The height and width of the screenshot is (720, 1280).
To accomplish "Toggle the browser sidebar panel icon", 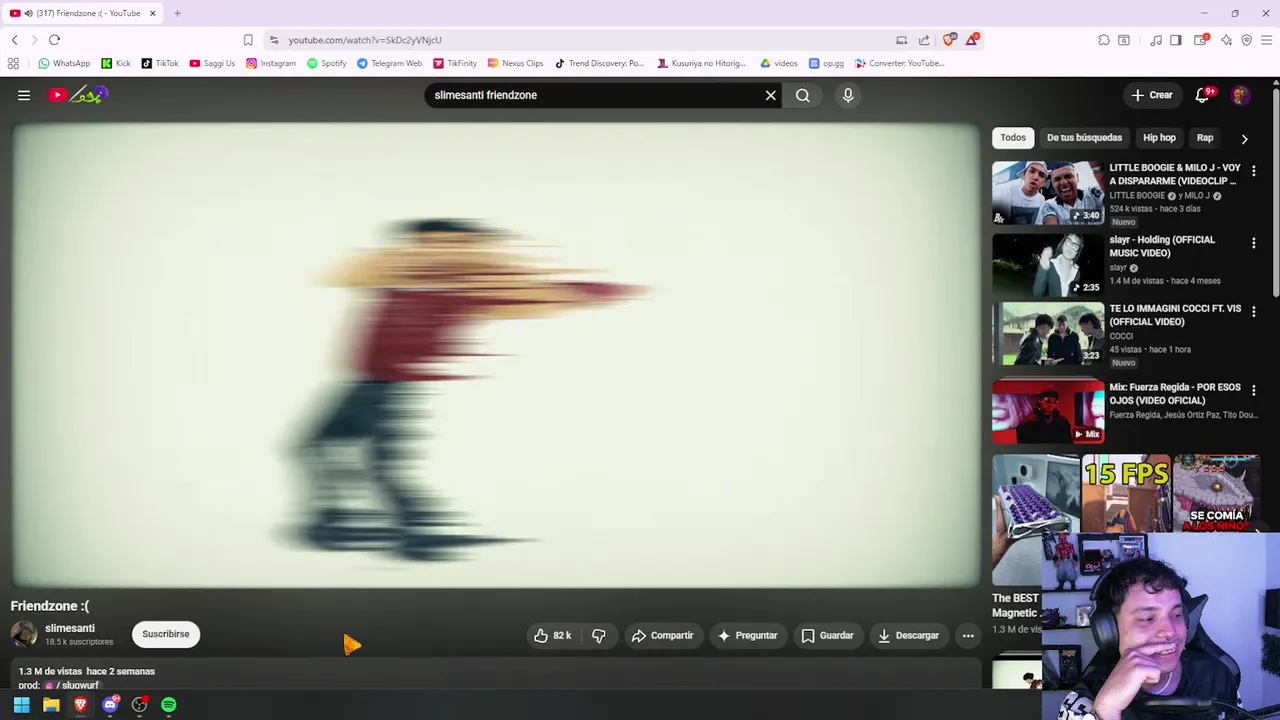I will (x=1176, y=40).
